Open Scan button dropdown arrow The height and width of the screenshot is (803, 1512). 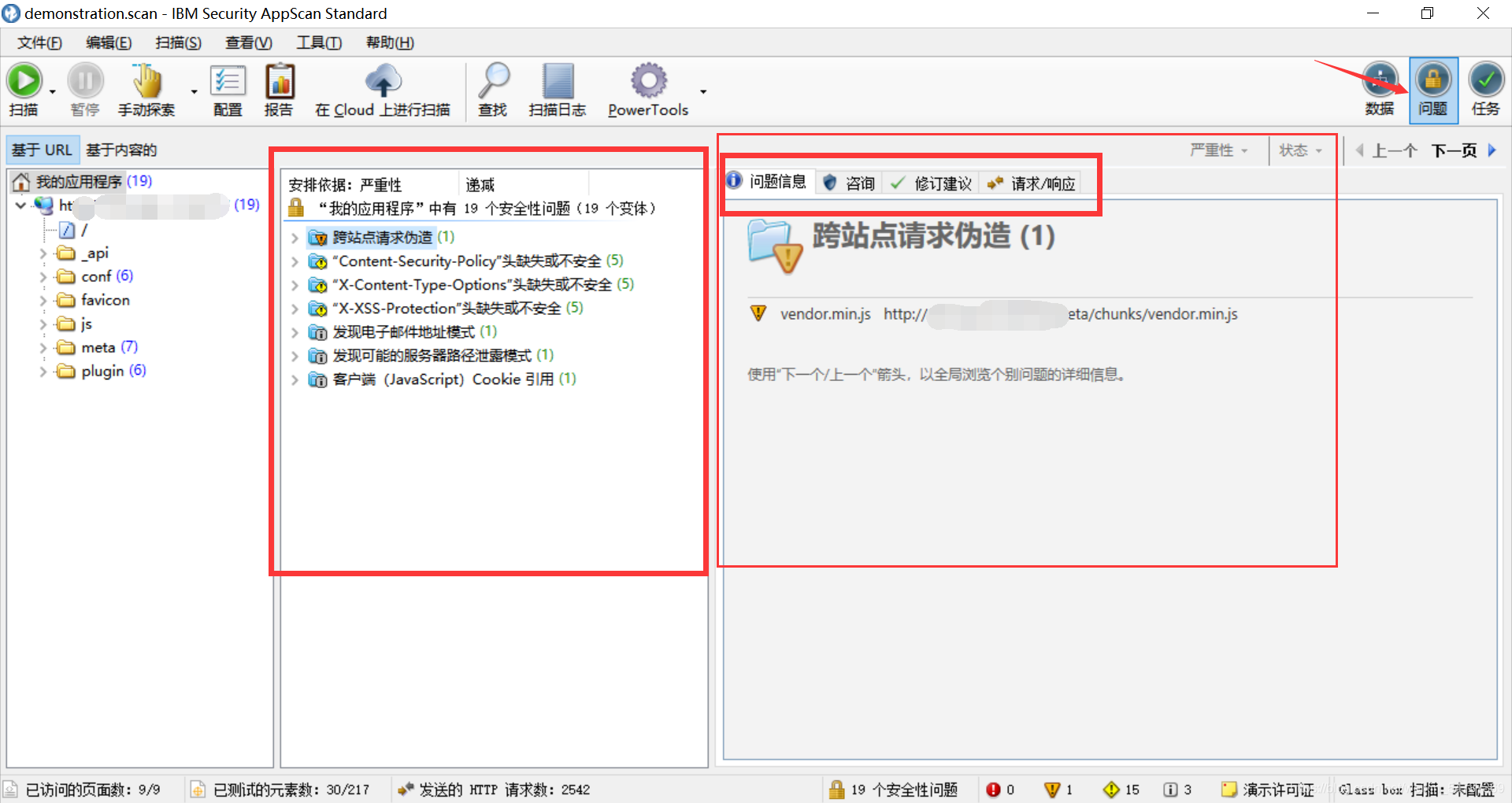(x=53, y=92)
